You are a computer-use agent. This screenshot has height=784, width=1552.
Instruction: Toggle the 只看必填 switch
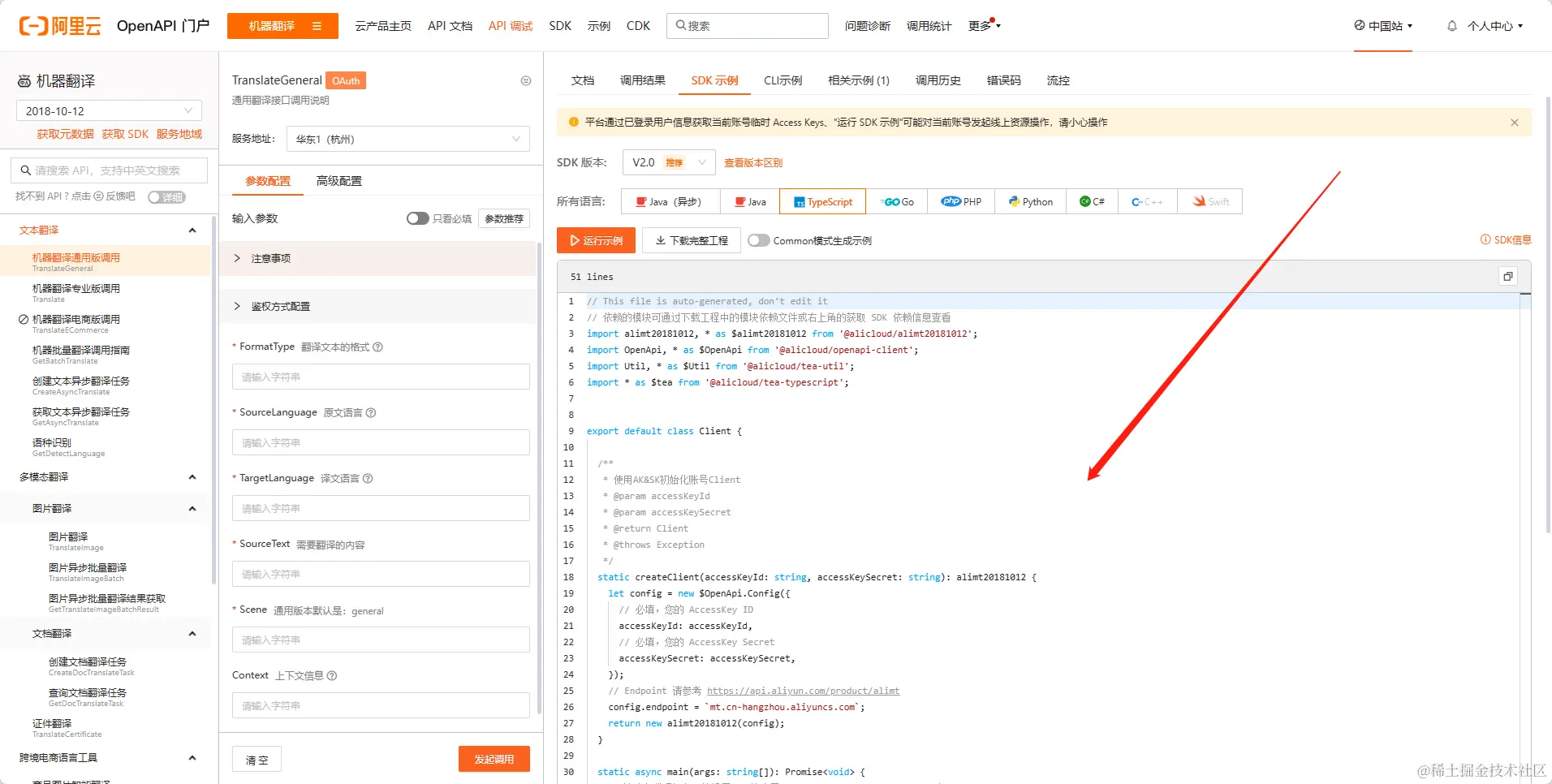(418, 218)
